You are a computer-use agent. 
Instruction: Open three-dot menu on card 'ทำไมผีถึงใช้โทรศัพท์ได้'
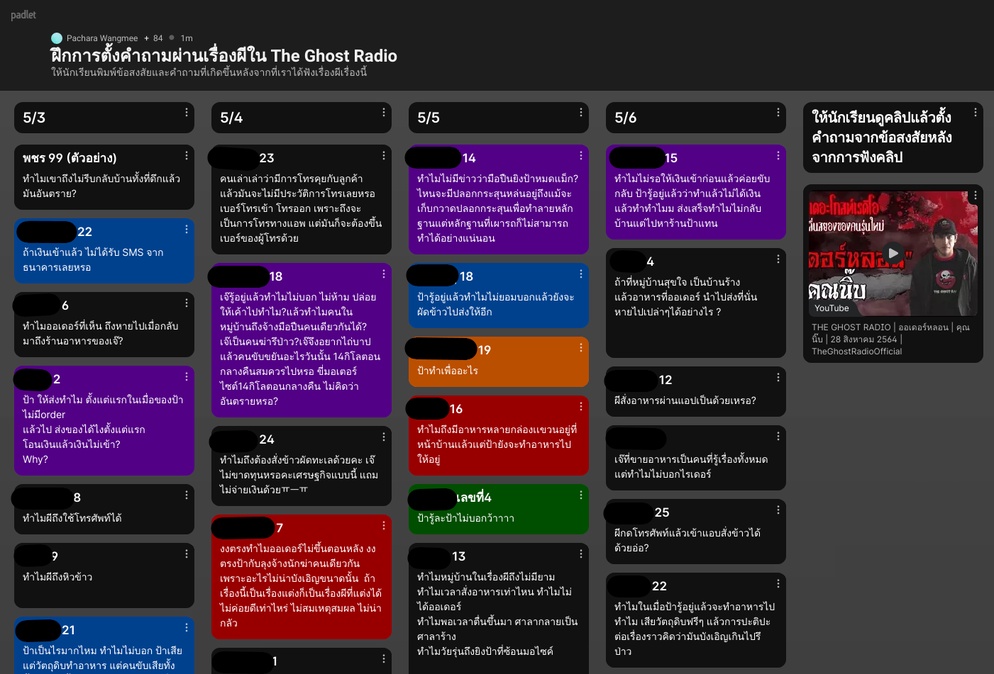click(186, 495)
